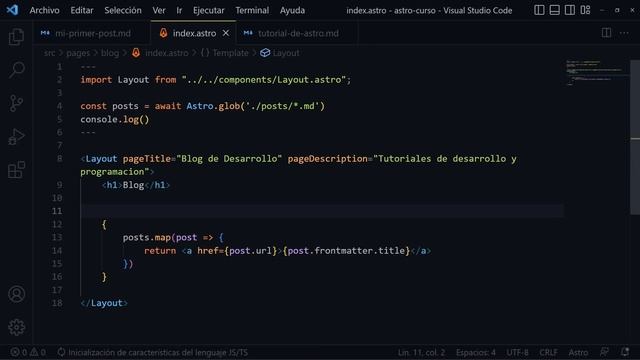This screenshot has width=640, height=360.
Task: Click the '../../components/Layout.astro' import path
Action: (x=264, y=80)
